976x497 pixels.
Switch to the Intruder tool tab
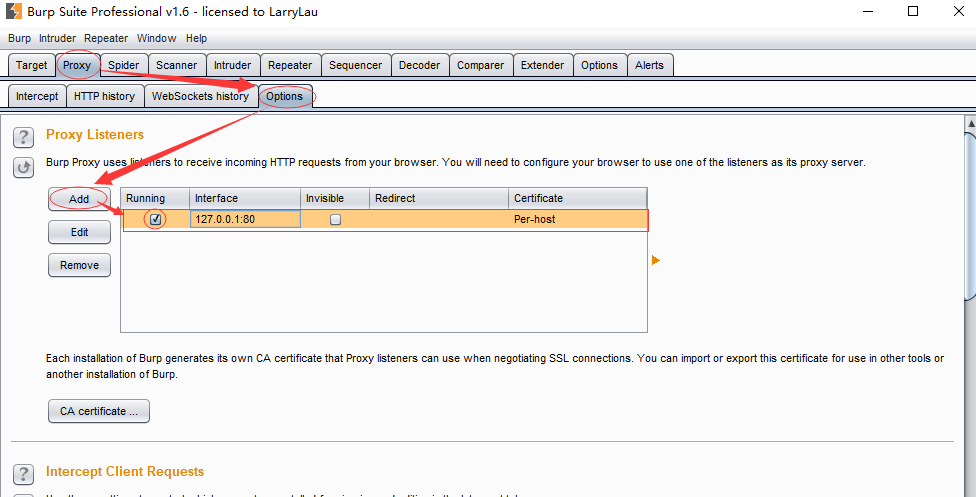click(233, 65)
